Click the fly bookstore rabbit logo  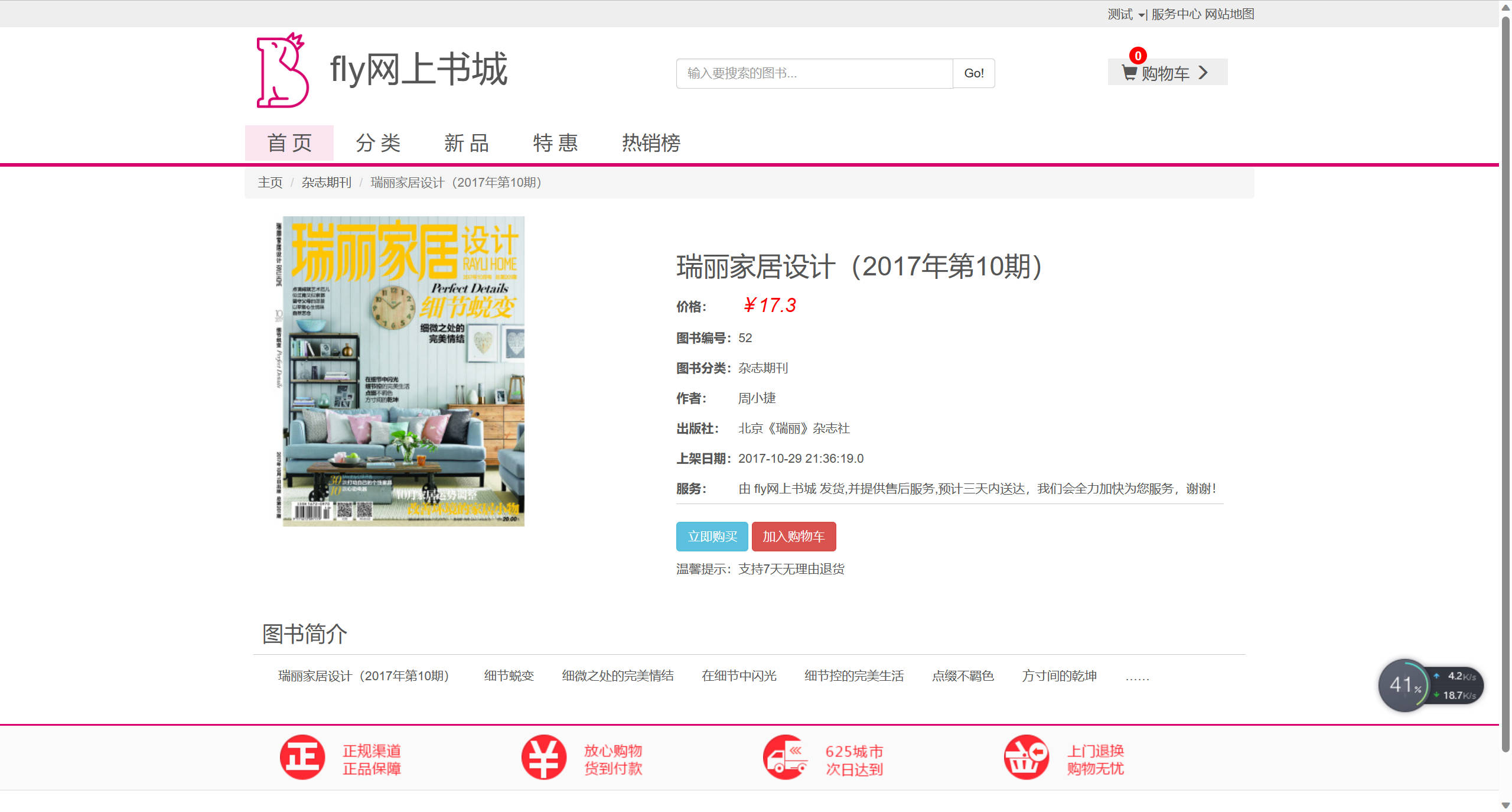point(282,70)
